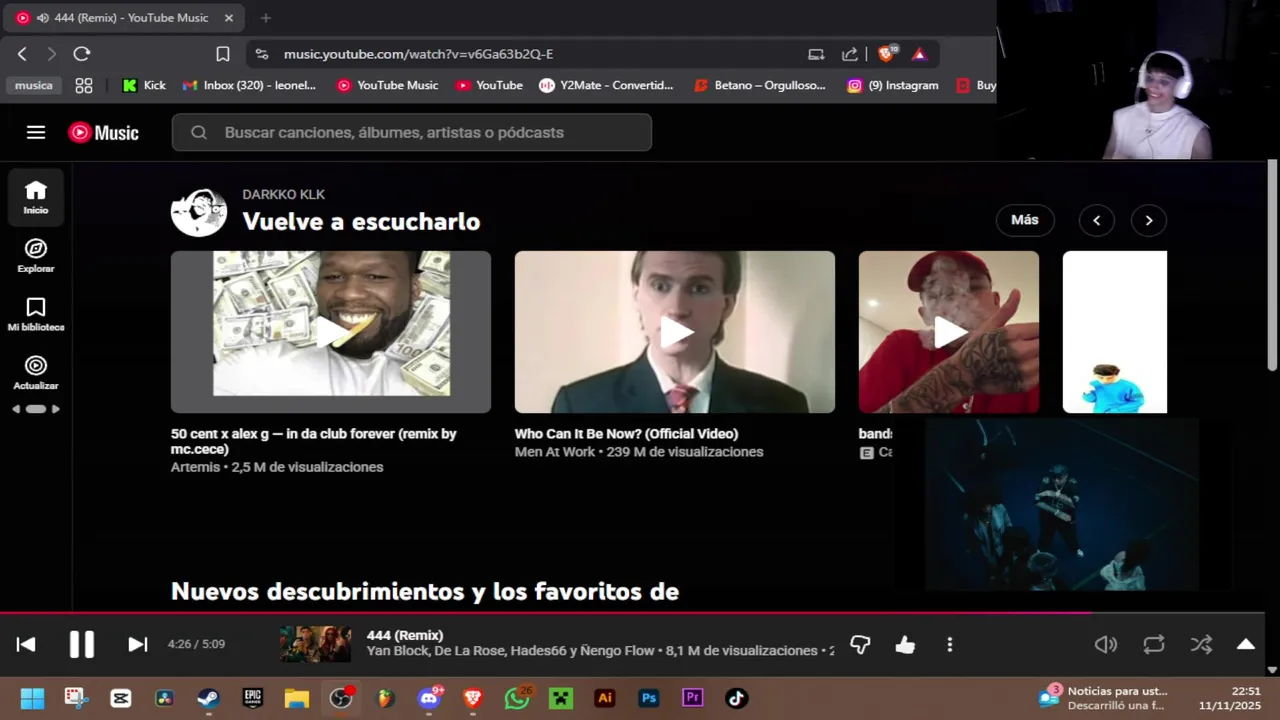Open the tab groups grid icon in bookmarks bar

[84, 85]
